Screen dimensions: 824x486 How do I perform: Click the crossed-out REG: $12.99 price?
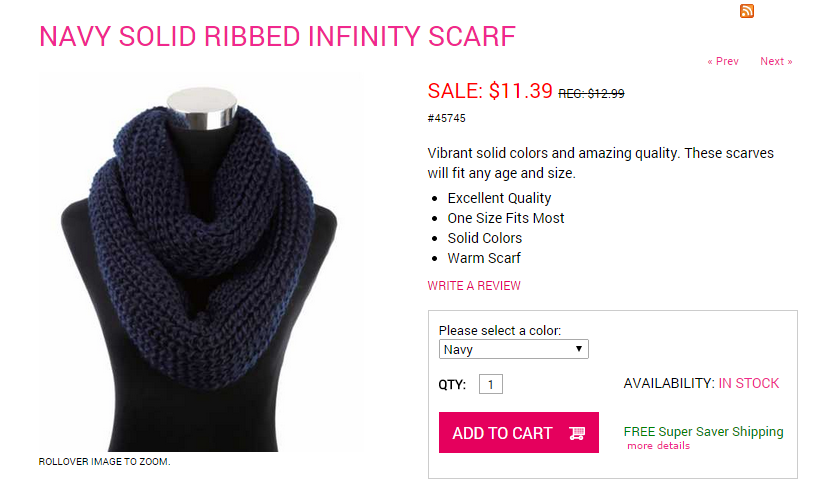tap(591, 93)
